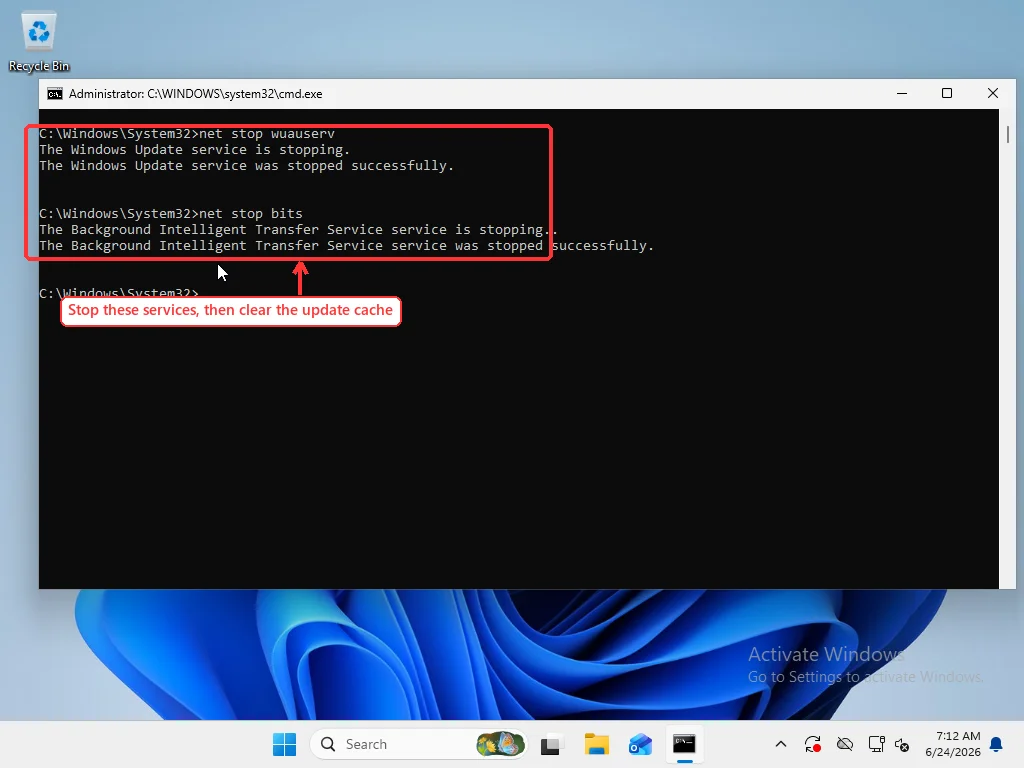This screenshot has height=768, width=1024.
Task: Click the 'Transfer Service service was stopped successfully' line
Action: (x=346, y=246)
